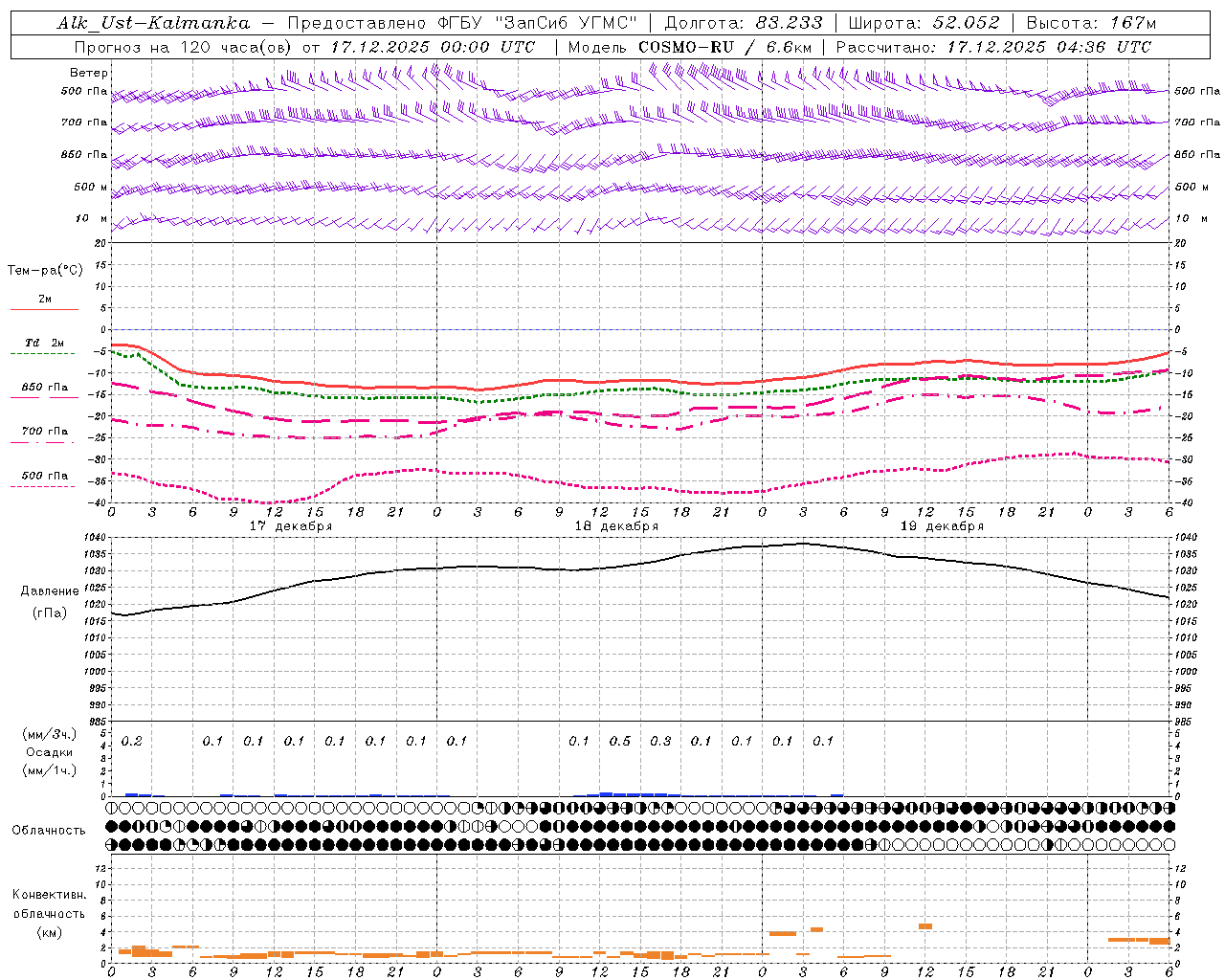
Task: Click the Осадки precipitation label
Action: 50,752
